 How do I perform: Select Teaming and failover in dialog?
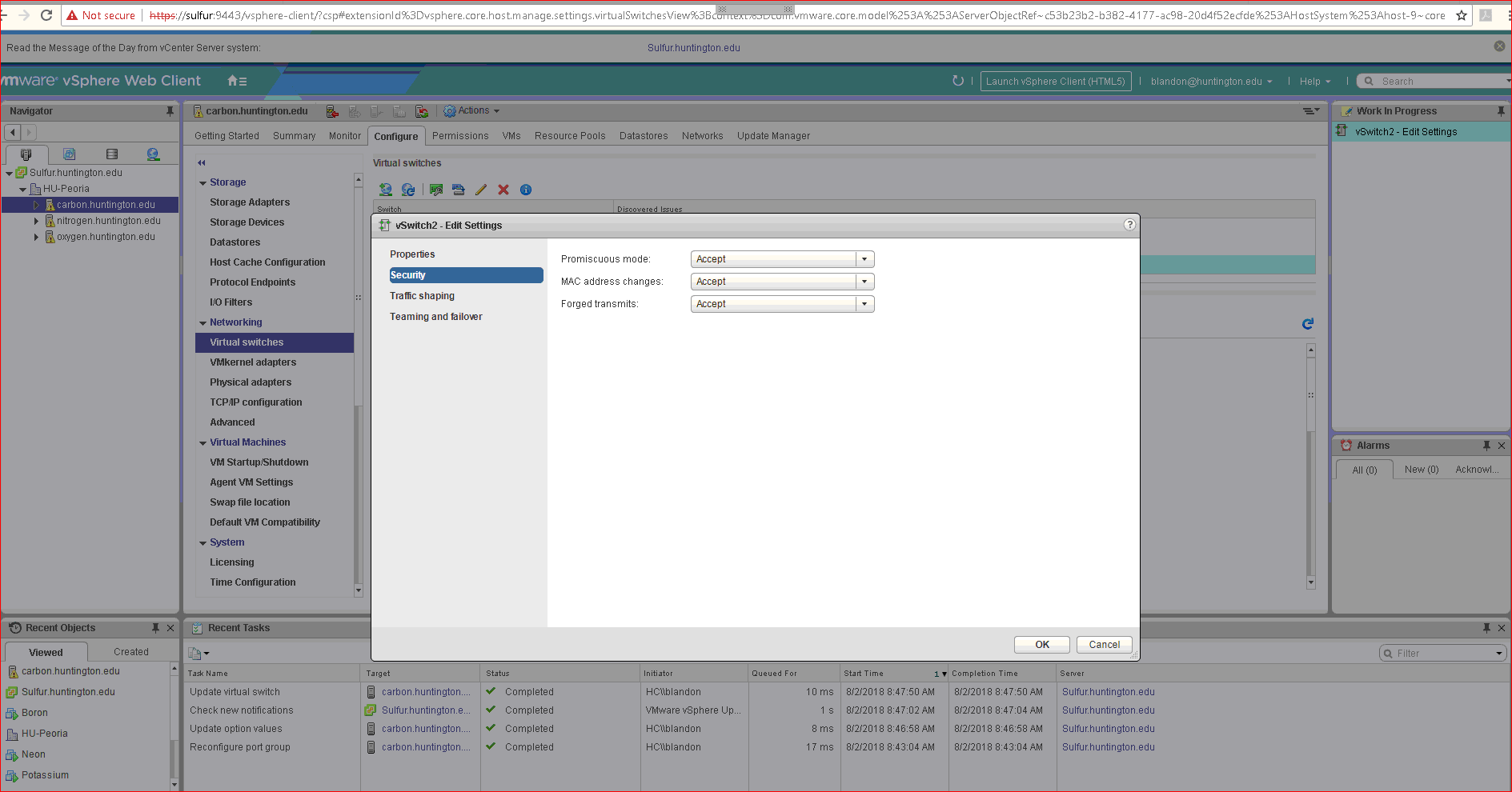435,317
